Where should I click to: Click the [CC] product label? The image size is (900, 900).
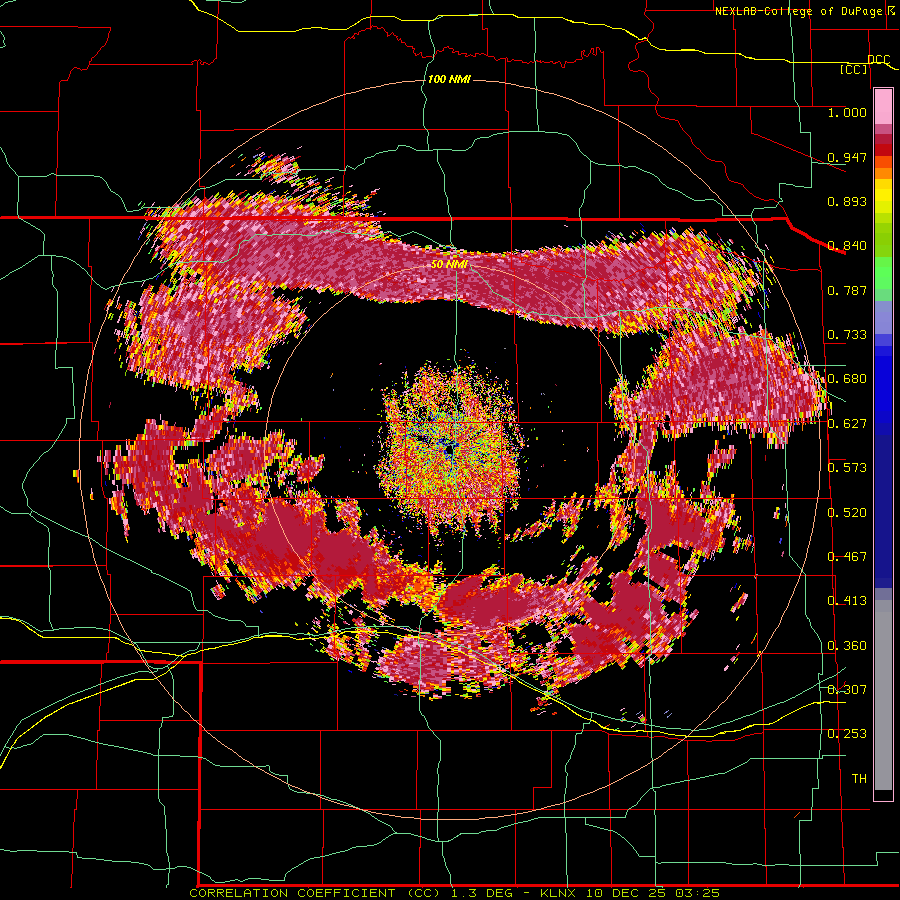(x=854, y=69)
